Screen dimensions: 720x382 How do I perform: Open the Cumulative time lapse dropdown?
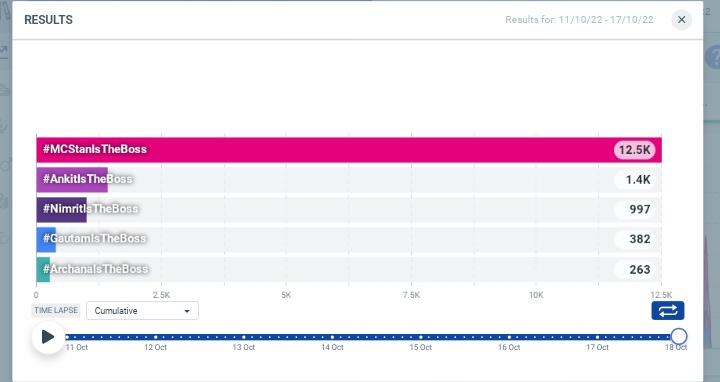coord(142,311)
